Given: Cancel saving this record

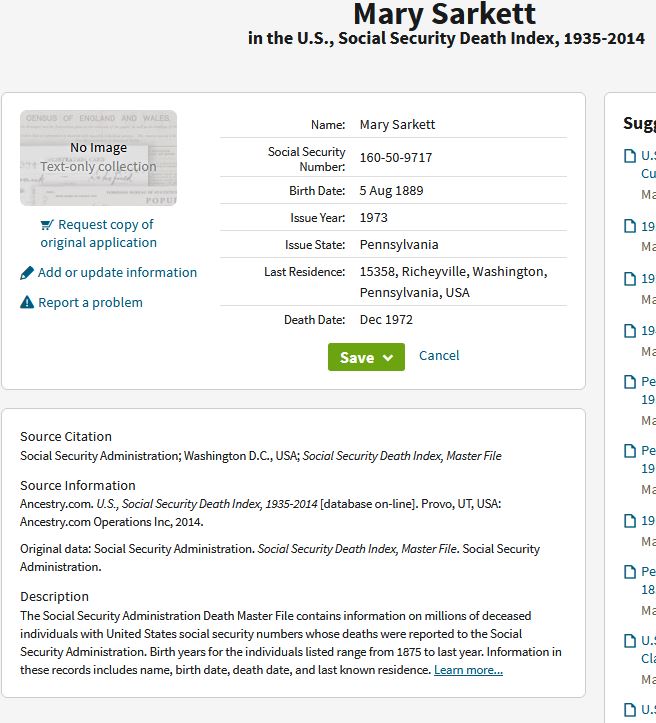Looking at the screenshot, I should 439,356.
